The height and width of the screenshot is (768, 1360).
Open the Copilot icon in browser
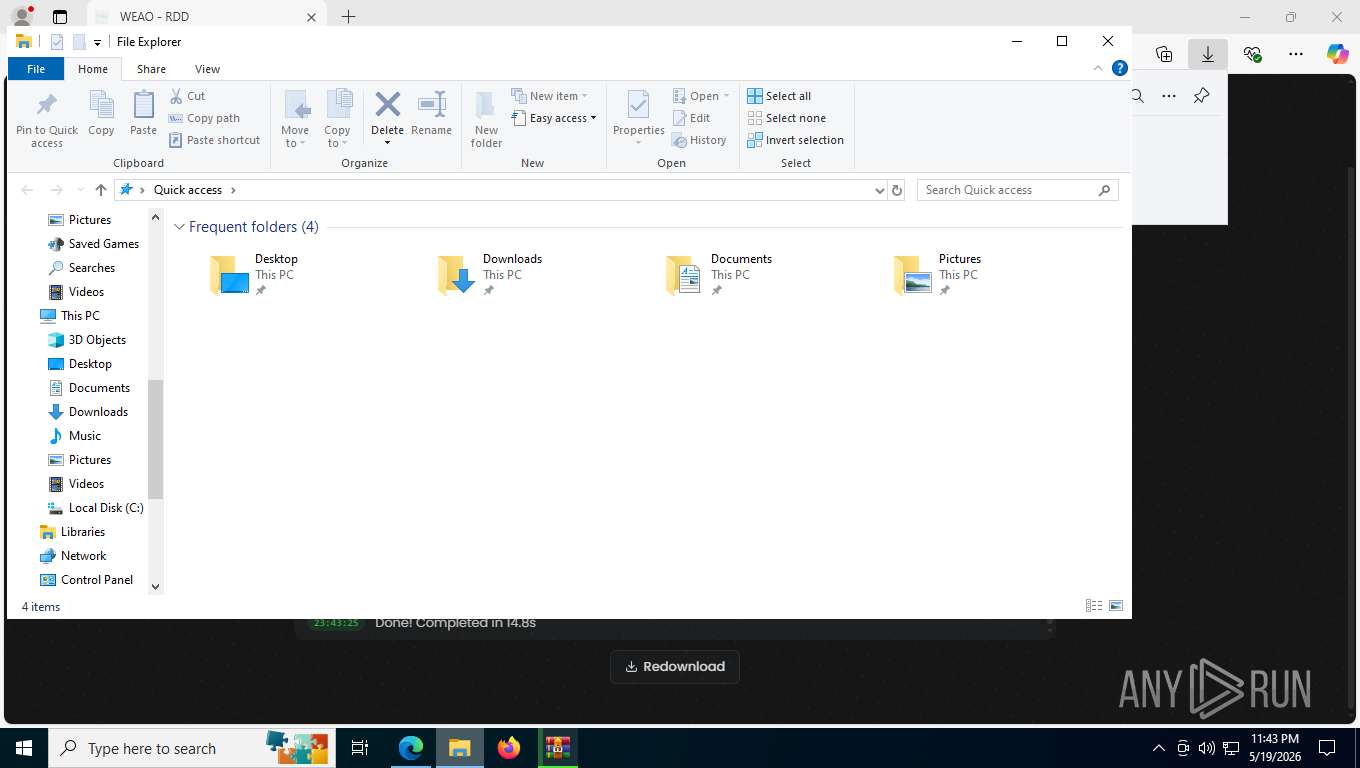(x=1337, y=54)
